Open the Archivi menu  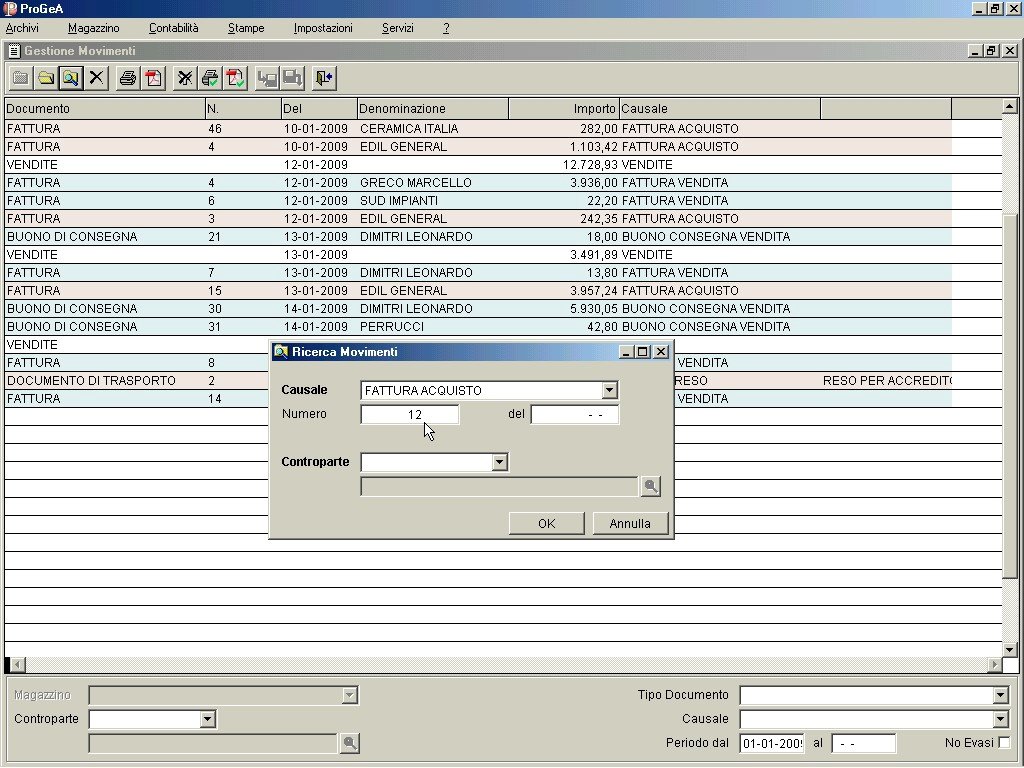coord(22,28)
